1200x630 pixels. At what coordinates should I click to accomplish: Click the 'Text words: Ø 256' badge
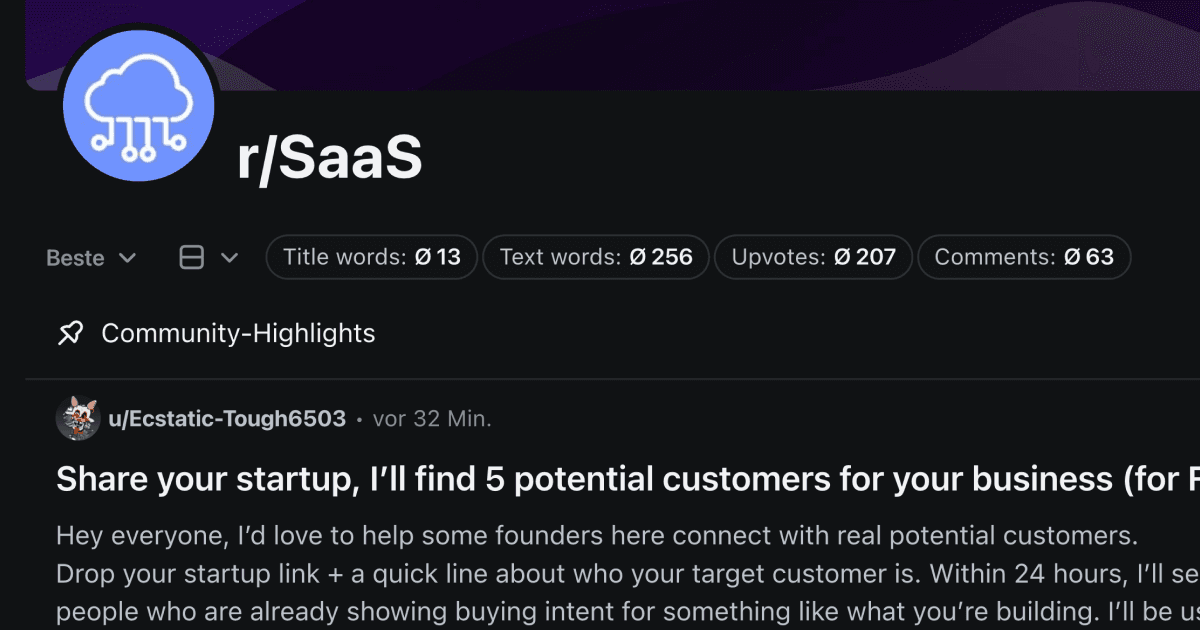[595, 257]
